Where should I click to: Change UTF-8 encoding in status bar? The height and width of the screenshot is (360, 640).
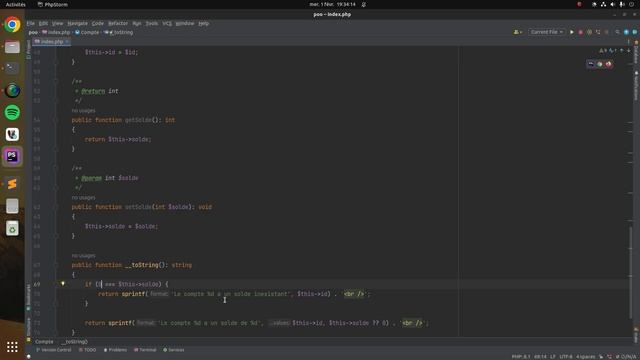pos(566,357)
